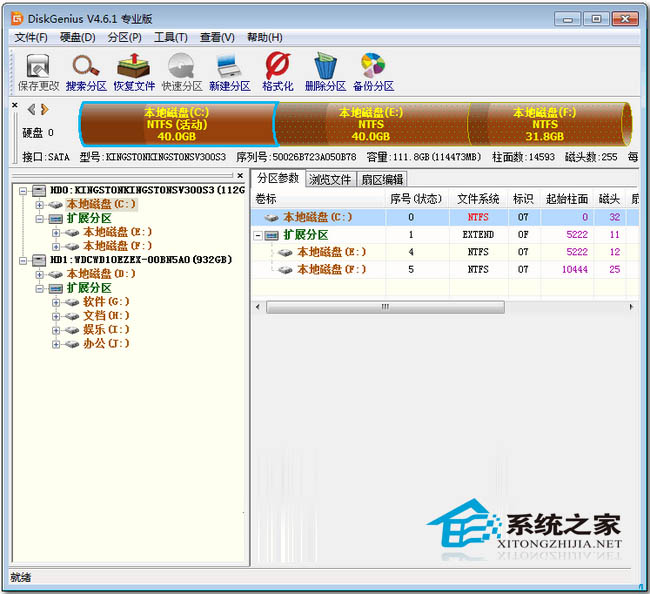The width and height of the screenshot is (650, 594).
Task: Switch to the 扇区编辑 tab
Action: 382,179
